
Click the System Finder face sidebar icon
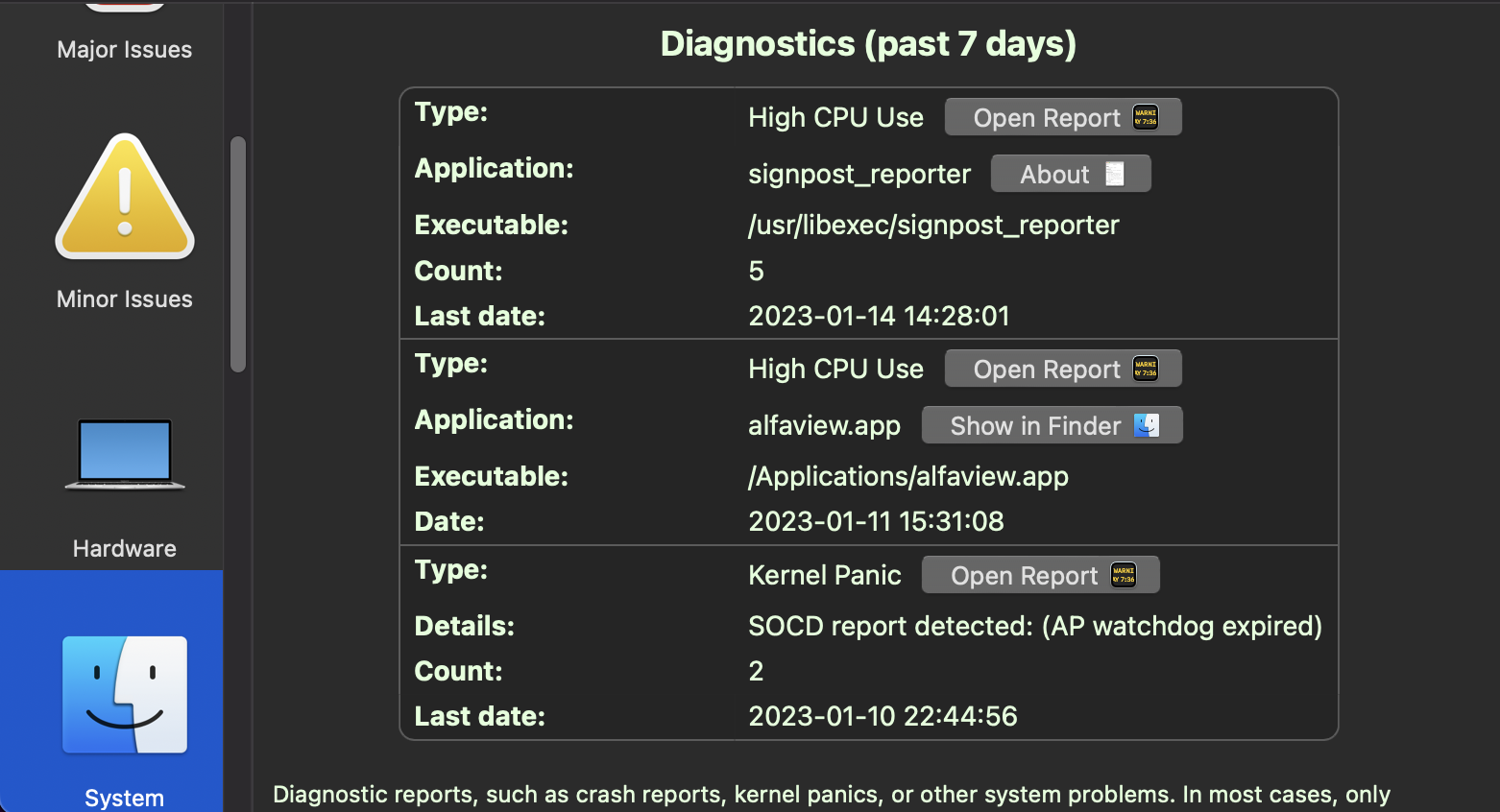point(125,695)
